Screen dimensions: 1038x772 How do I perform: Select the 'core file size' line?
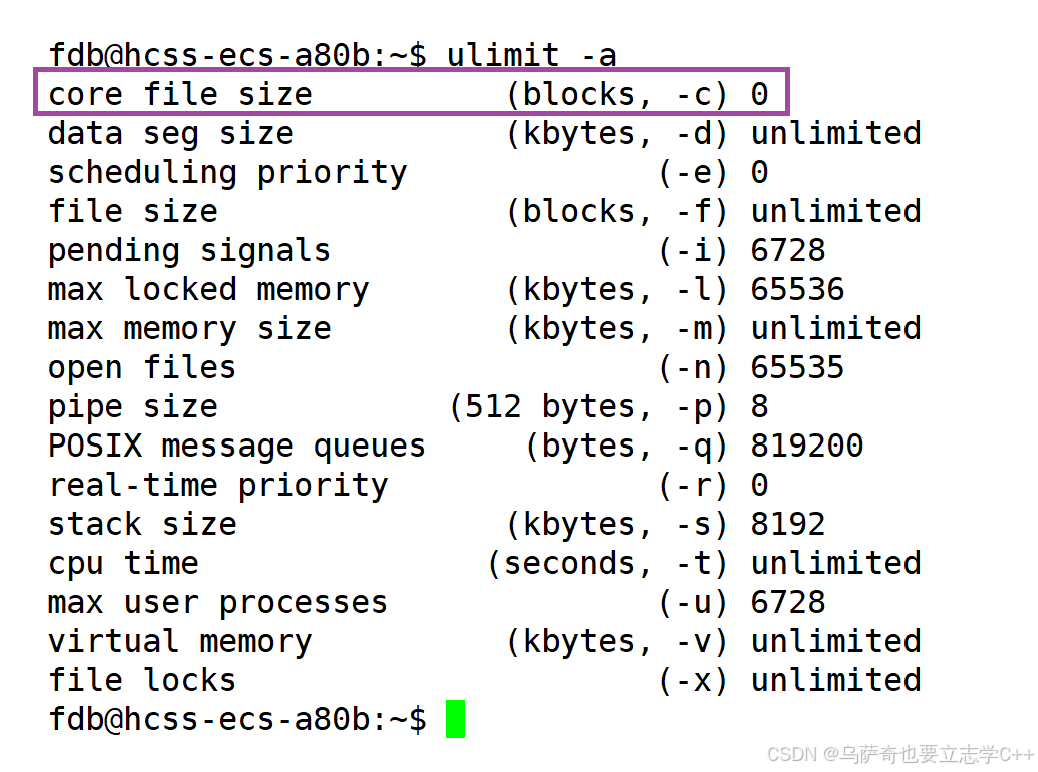(411, 92)
